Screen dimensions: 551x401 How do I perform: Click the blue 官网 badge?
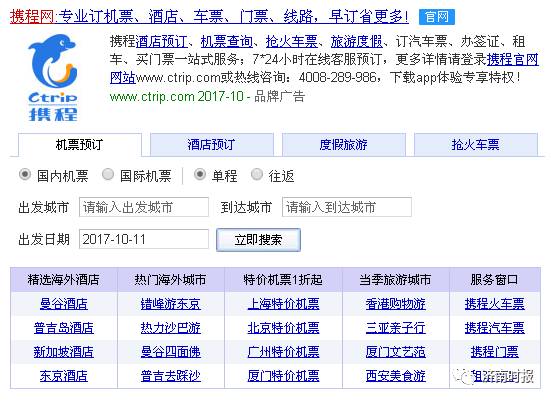pyautogui.click(x=437, y=17)
